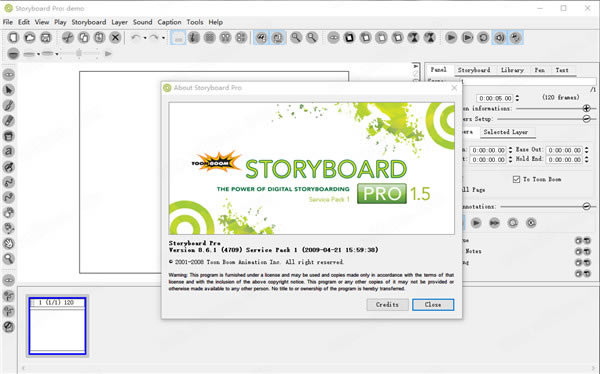
Task: Toggle the highlighted camera playback button after speaker
Action: (516, 38)
